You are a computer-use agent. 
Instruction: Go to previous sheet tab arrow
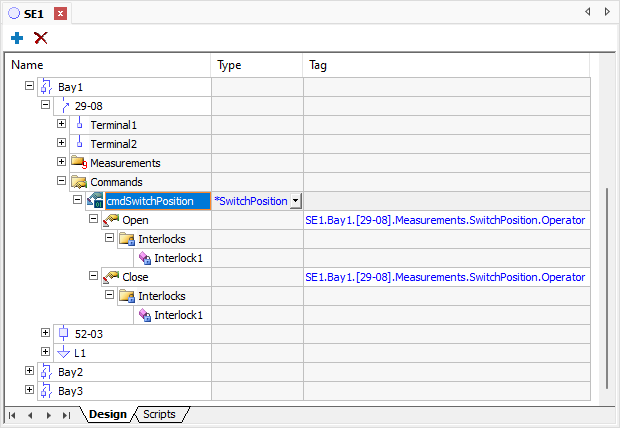pos(30,415)
